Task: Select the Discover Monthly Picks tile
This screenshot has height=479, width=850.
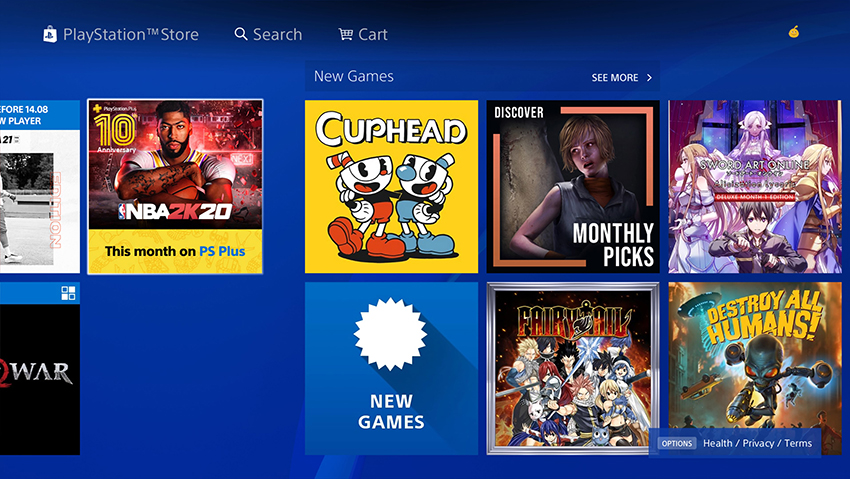Action: point(573,186)
